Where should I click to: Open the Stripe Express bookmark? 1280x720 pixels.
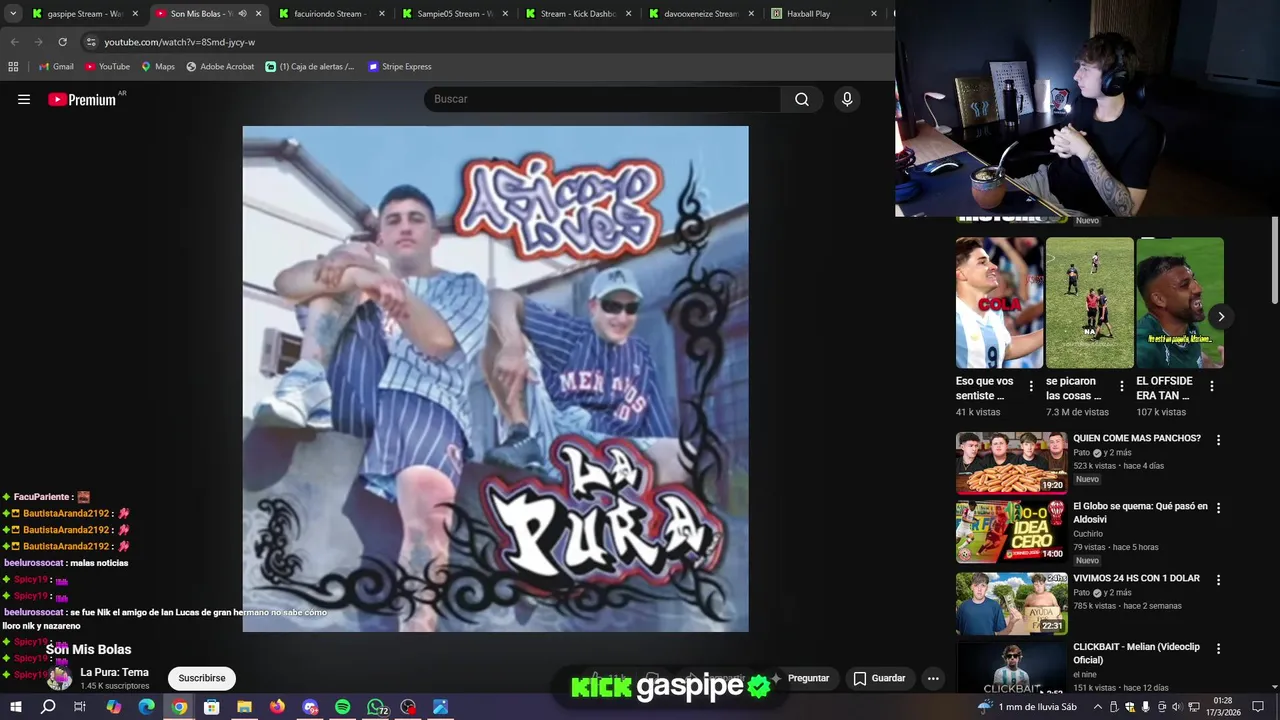click(x=400, y=67)
